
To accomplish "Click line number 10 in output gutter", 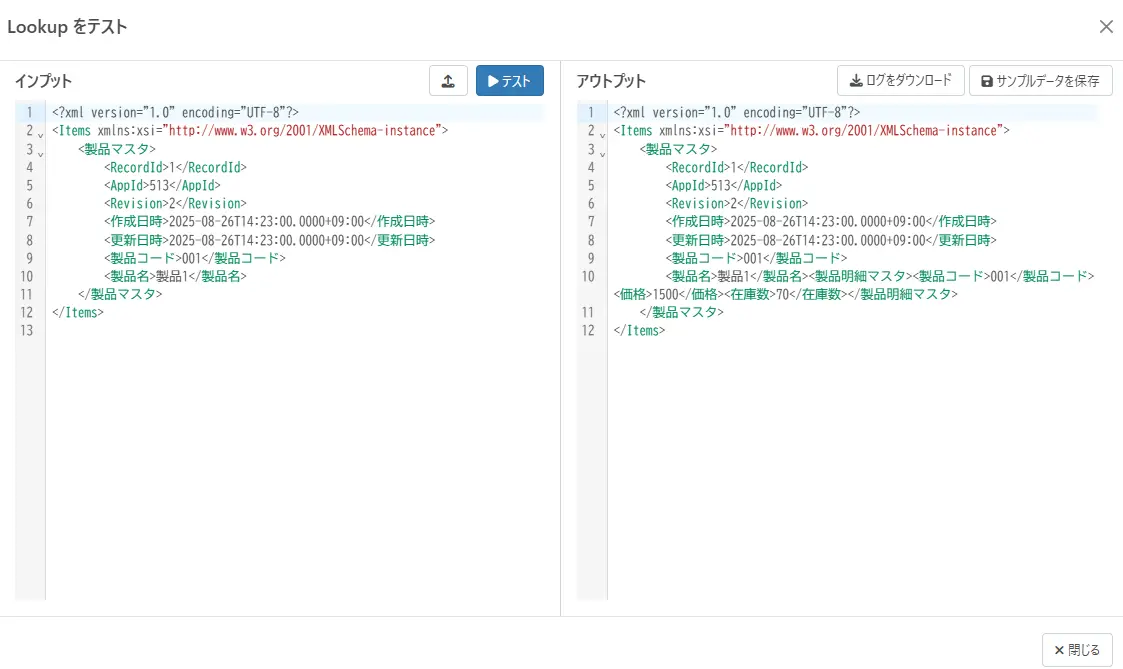I will click(x=588, y=276).
